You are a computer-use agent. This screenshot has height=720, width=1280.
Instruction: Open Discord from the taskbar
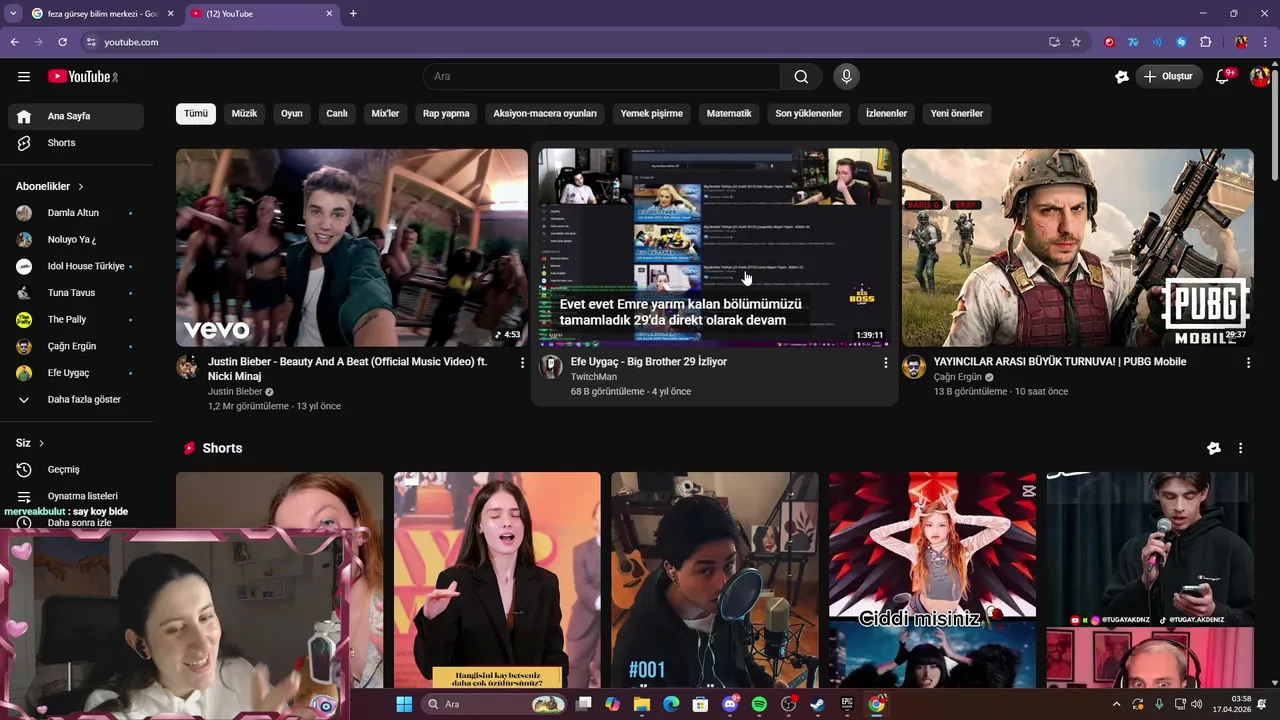pos(730,704)
